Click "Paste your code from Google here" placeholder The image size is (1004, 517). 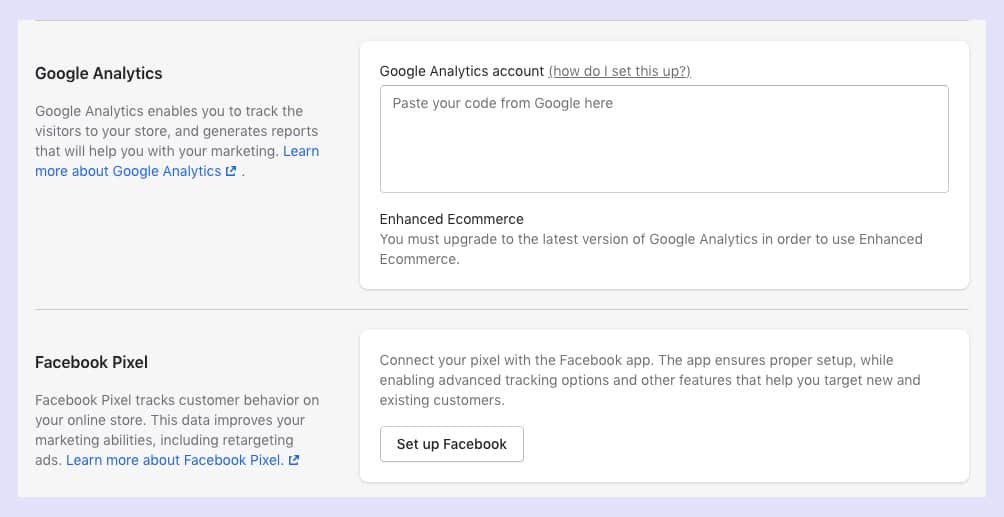tap(503, 103)
